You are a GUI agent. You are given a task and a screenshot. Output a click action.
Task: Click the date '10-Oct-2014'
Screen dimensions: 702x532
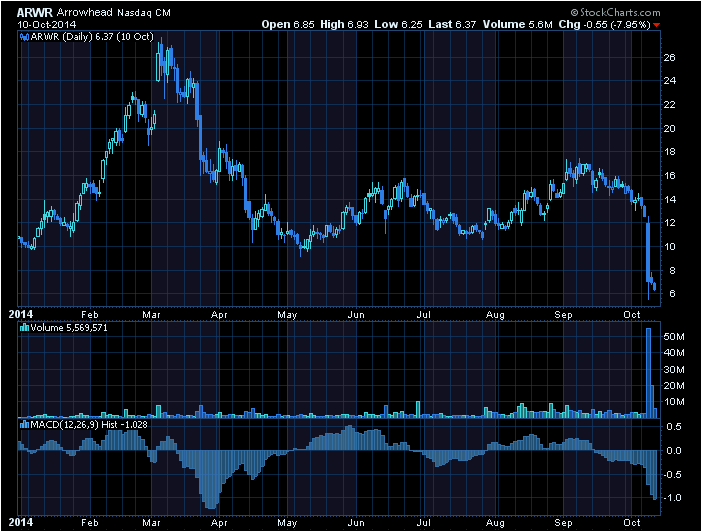tap(47, 24)
